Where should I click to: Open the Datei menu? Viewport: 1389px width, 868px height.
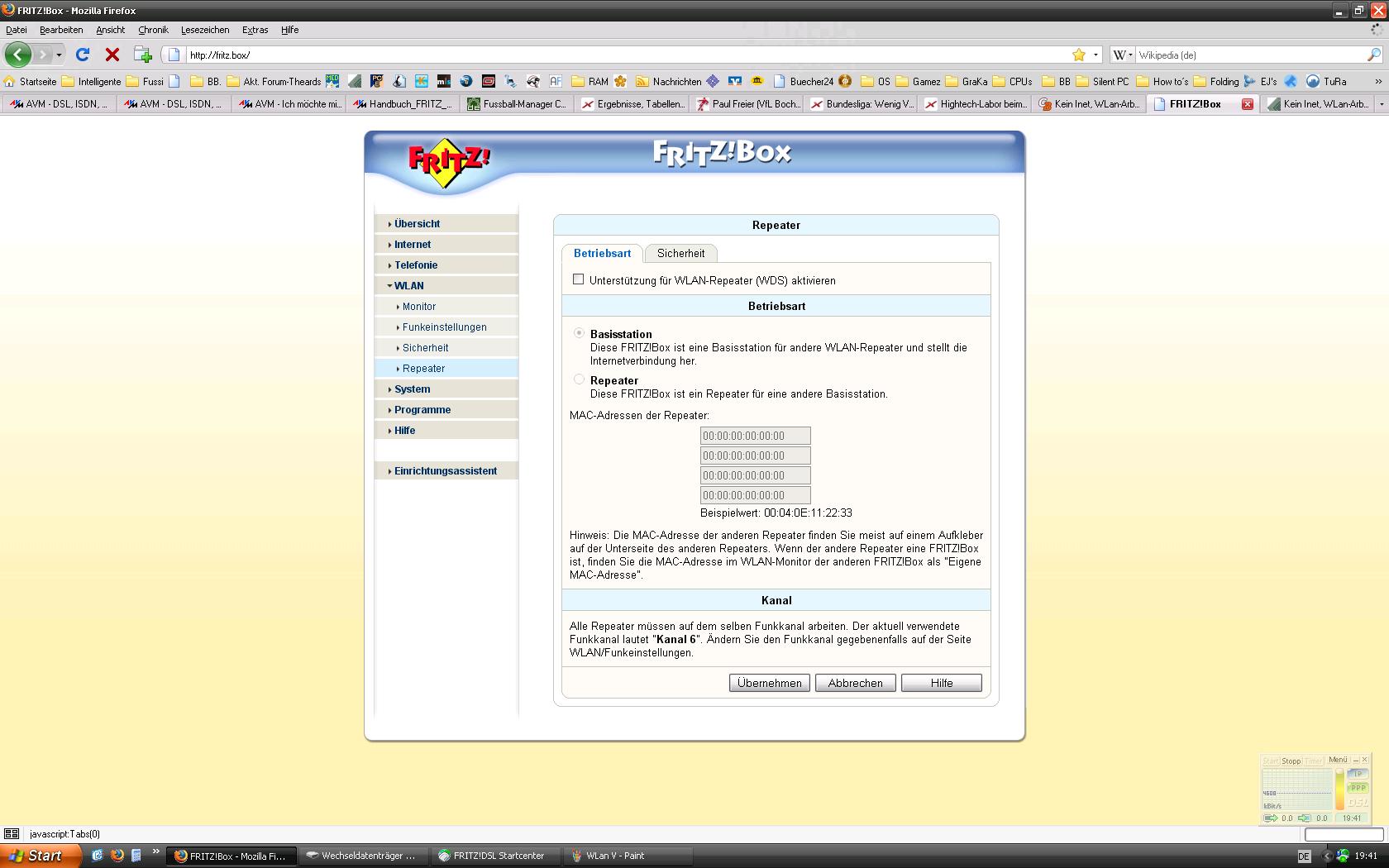coord(17,30)
